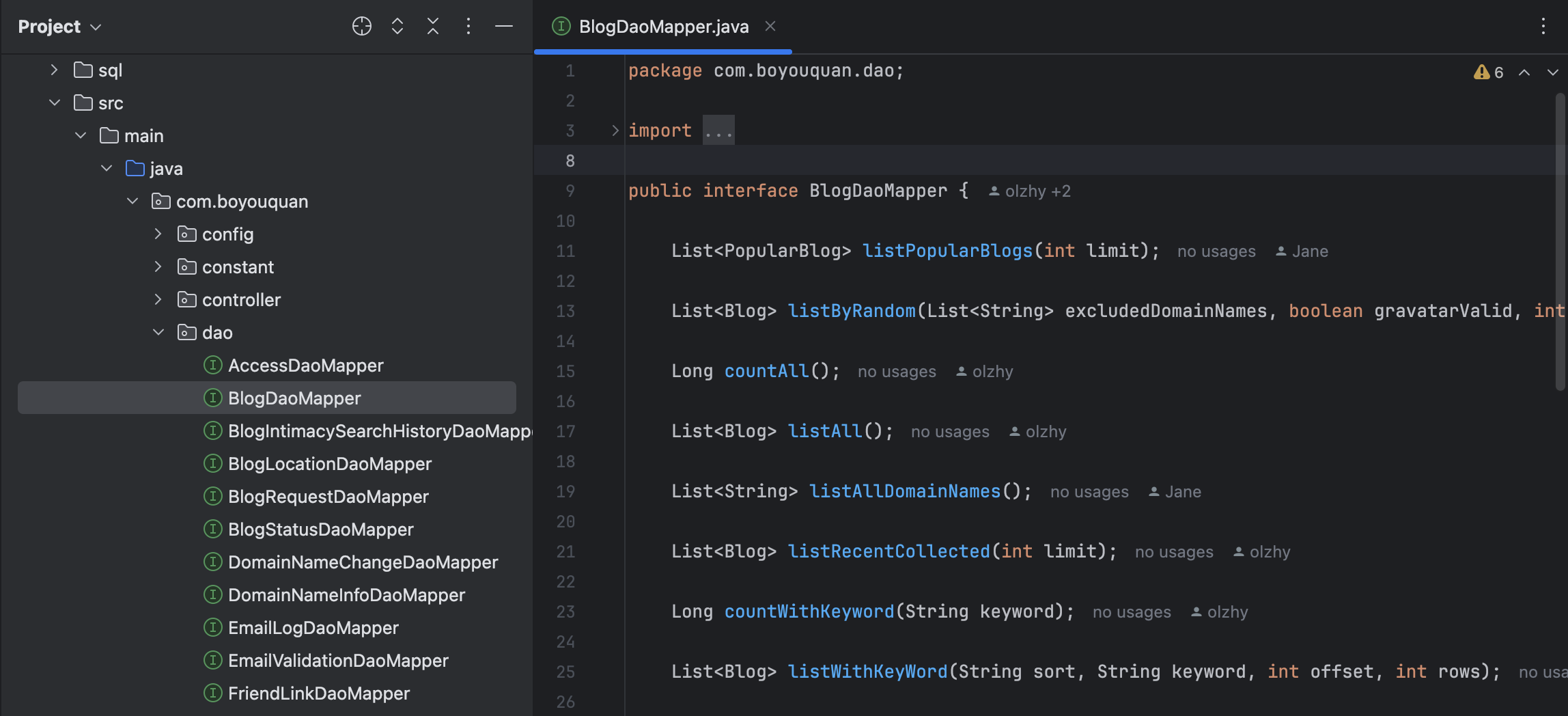Screen dimensions: 1568x716
Task: Close the BlogDaoMapper.java tab
Action: [x=770, y=27]
